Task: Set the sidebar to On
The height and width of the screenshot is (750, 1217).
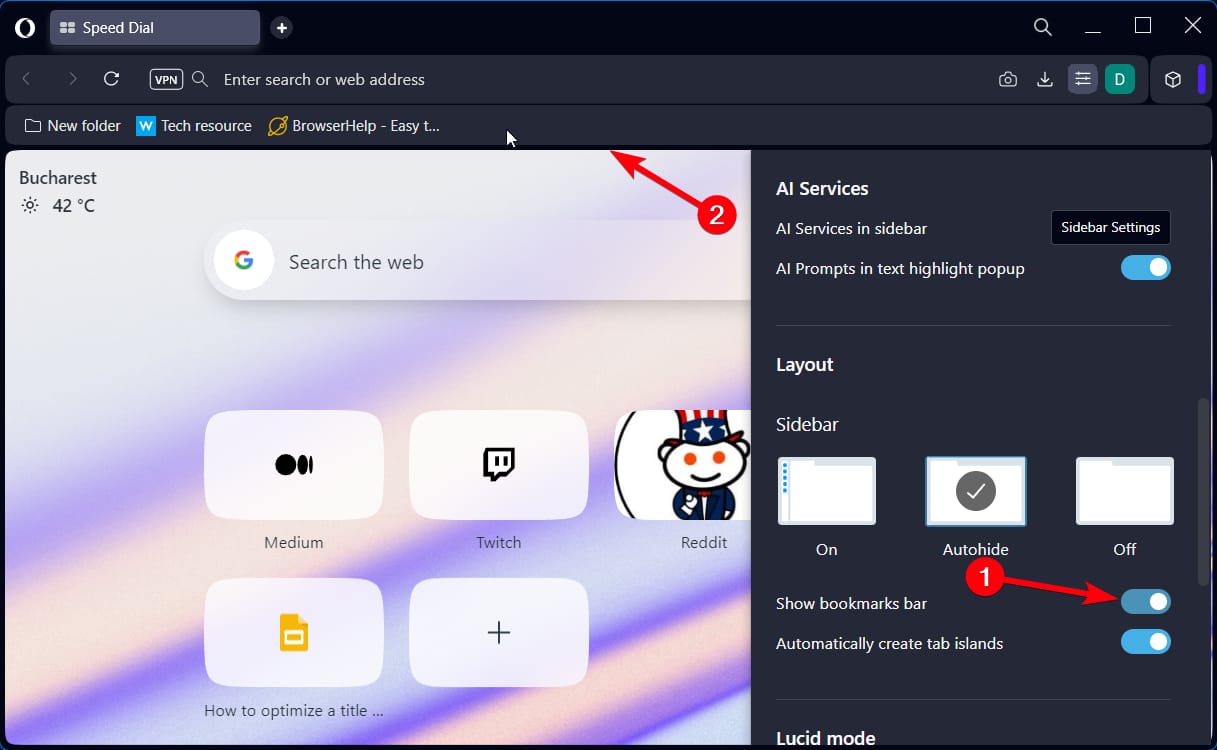Action: (x=827, y=491)
